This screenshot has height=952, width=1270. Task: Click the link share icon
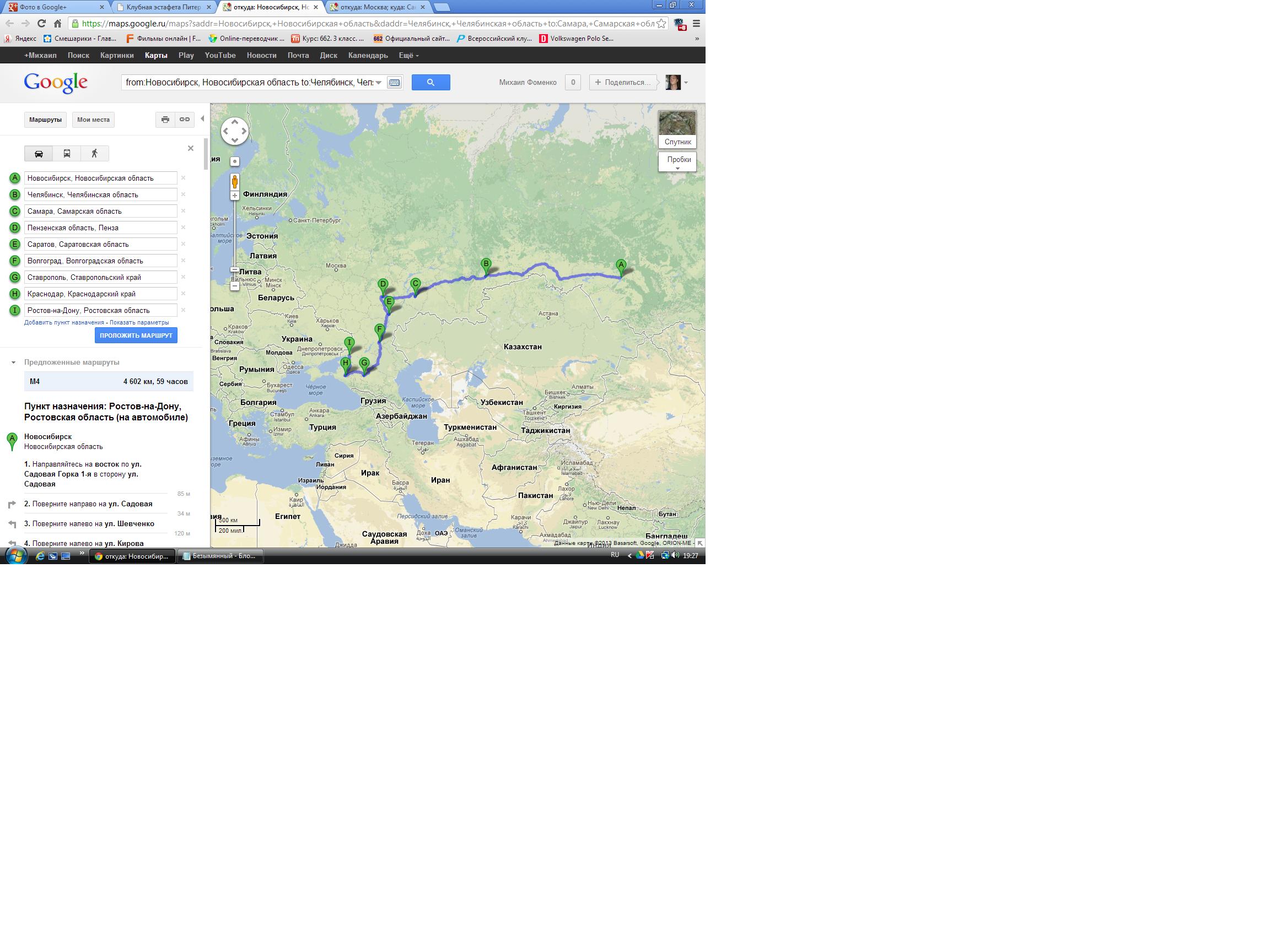point(184,120)
